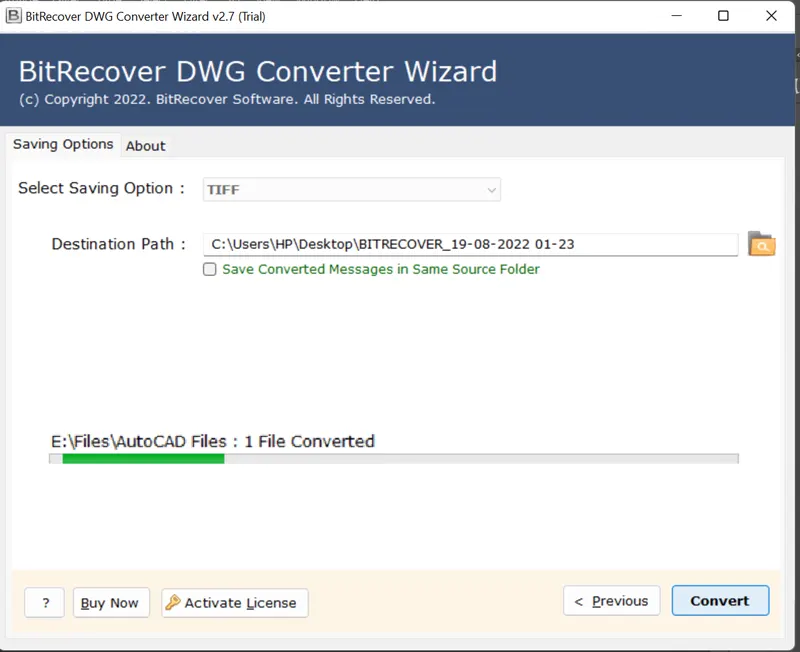Viewport: 800px width, 652px height.
Task: Maximize the DWG Converter Wizard window
Action: [723, 16]
